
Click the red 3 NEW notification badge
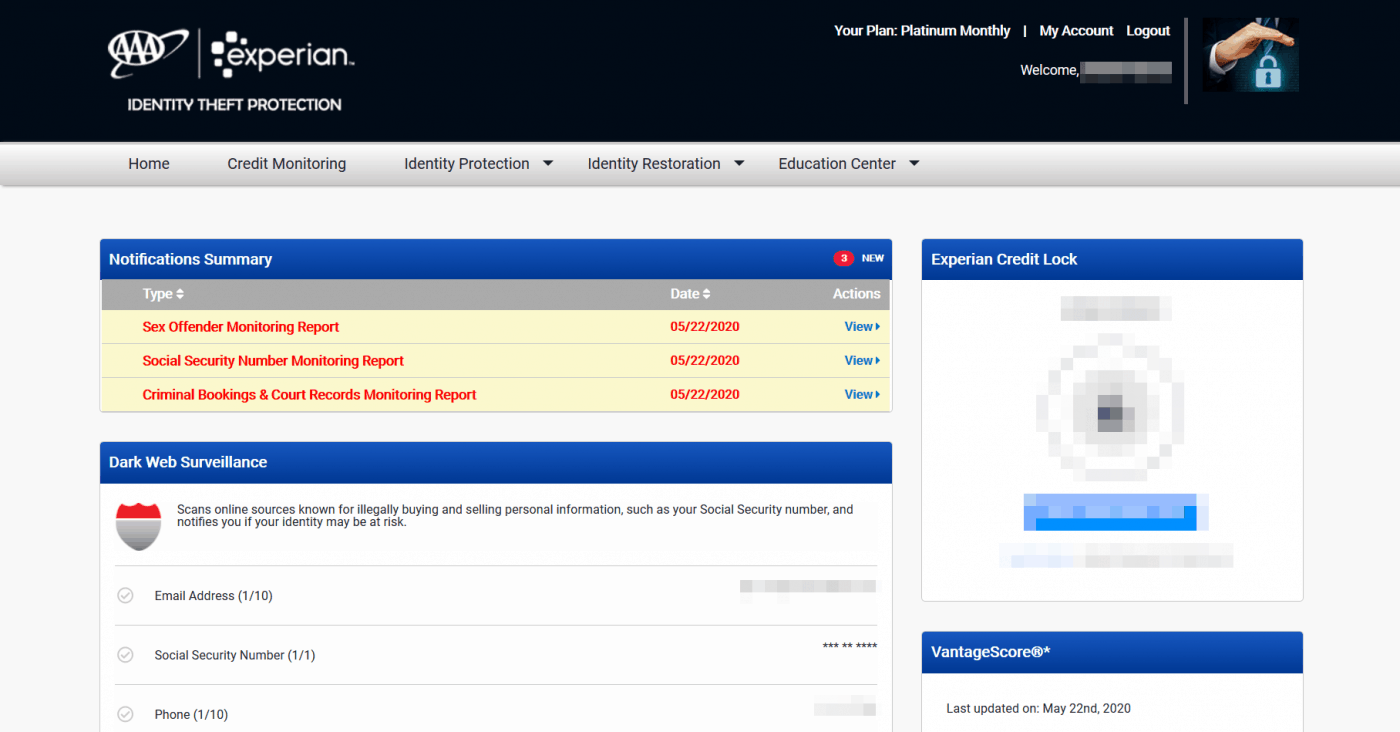[x=844, y=257]
